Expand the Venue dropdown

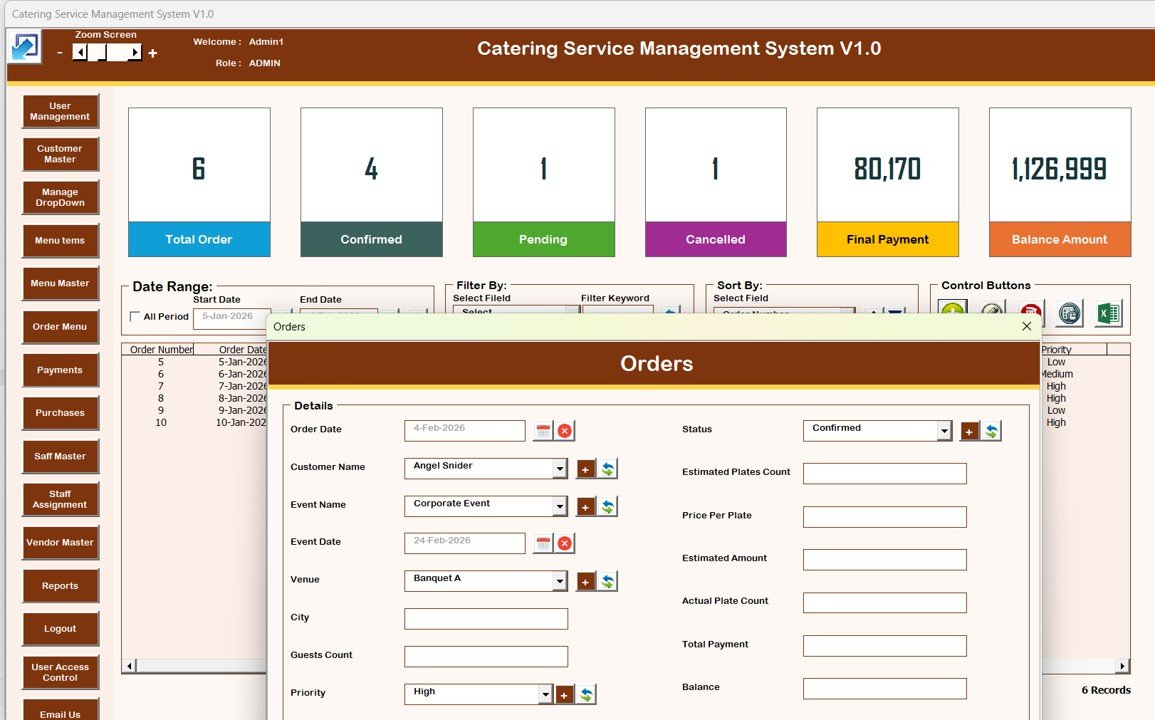tap(559, 581)
